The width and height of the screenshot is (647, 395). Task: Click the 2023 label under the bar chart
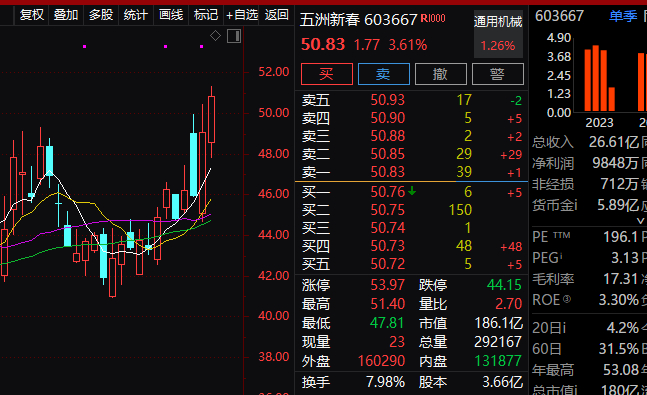coord(599,123)
